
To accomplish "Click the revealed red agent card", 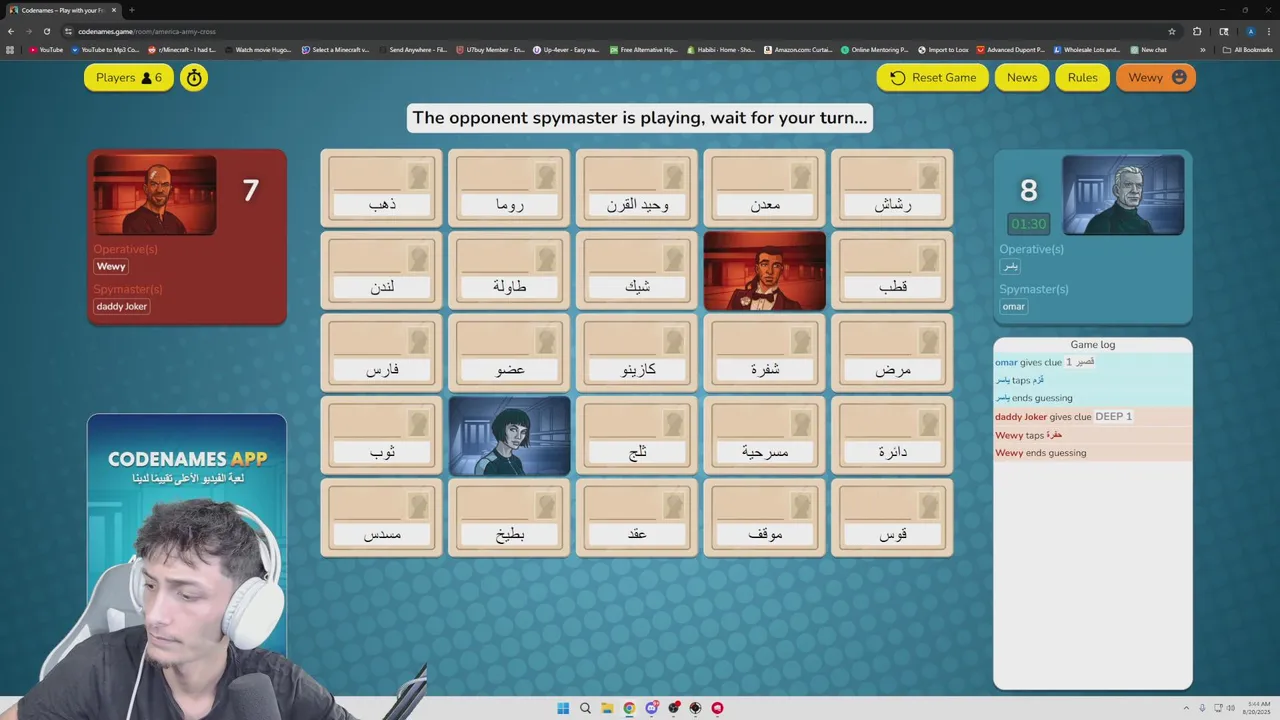I will [x=765, y=270].
